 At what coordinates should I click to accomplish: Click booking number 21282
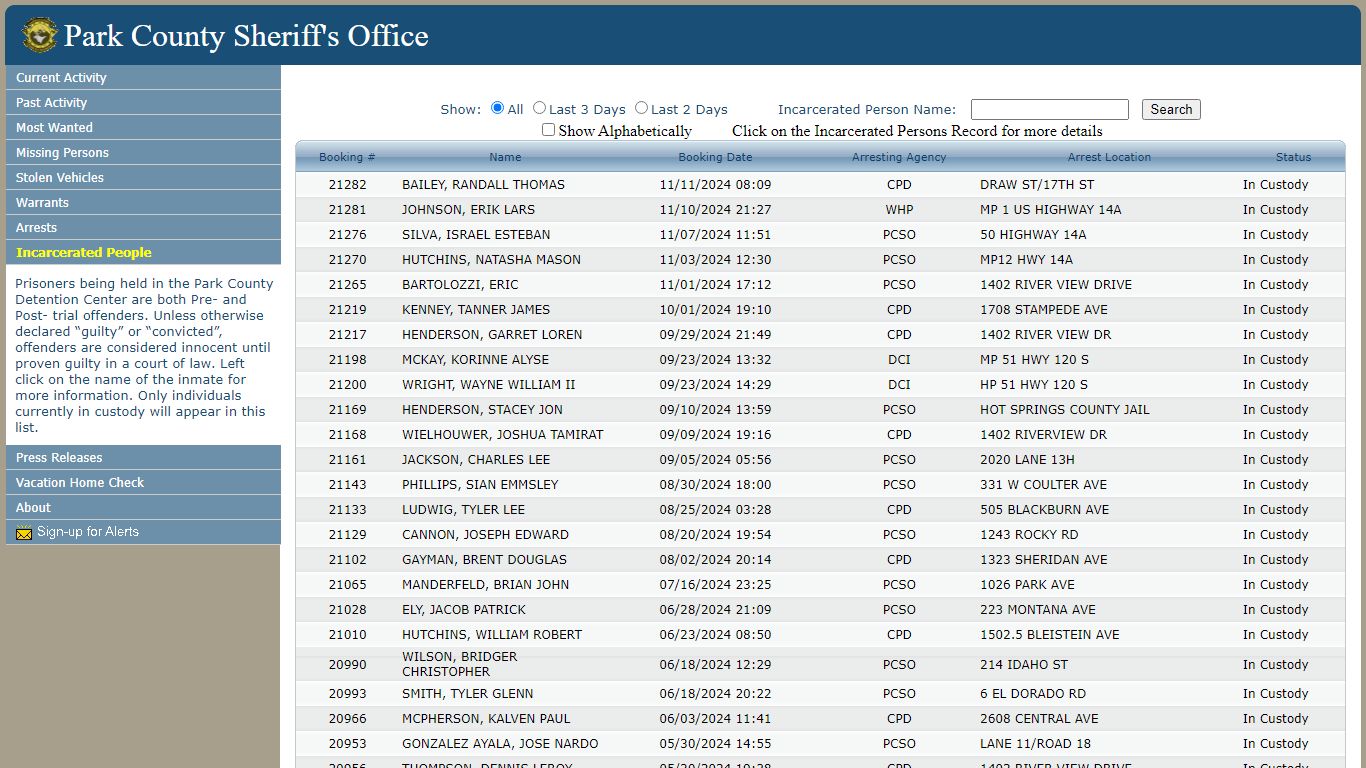click(347, 185)
